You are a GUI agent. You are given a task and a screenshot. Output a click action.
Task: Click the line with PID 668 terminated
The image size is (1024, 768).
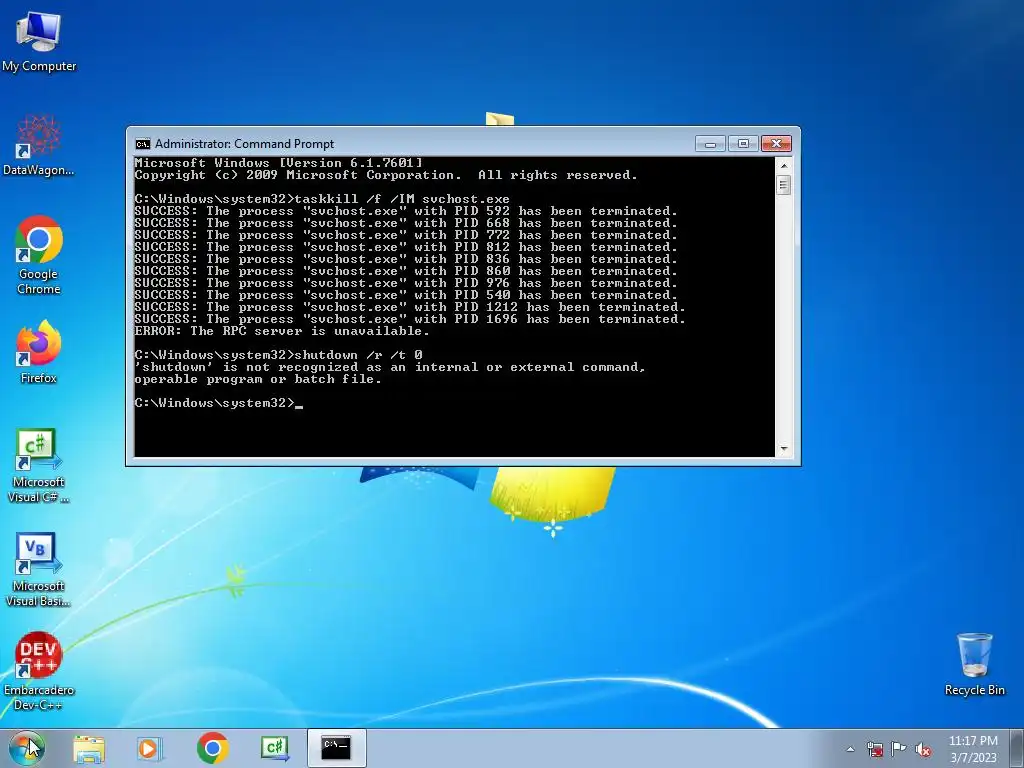click(406, 223)
